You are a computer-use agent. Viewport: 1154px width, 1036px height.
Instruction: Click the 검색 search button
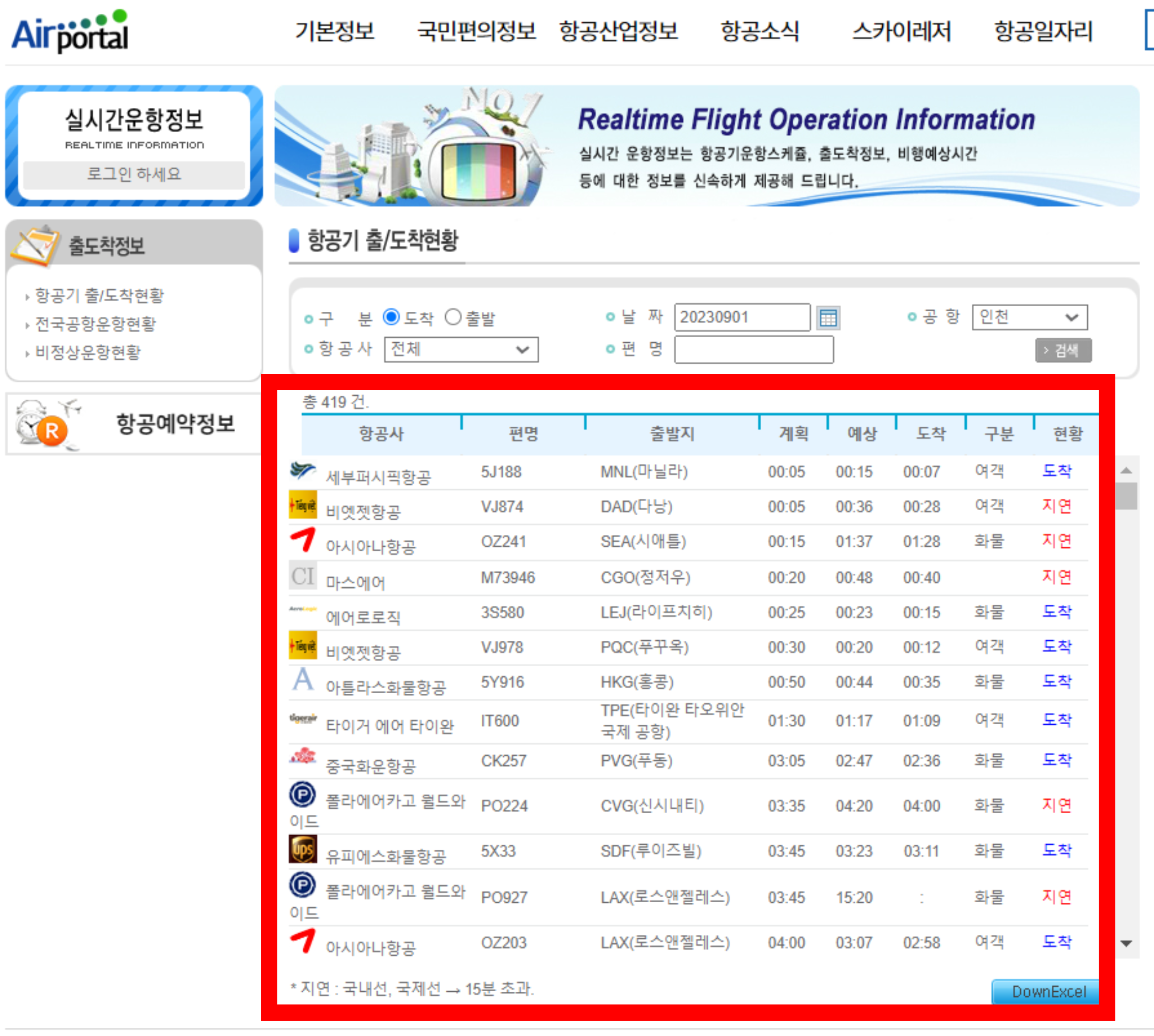click(x=1063, y=350)
